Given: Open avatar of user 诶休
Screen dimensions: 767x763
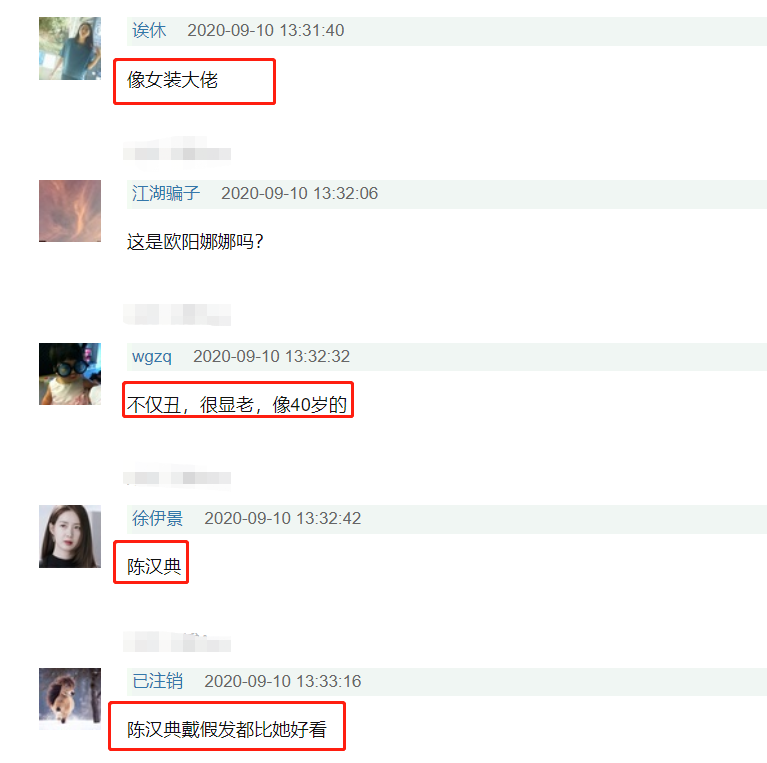Looking at the screenshot, I should (70, 48).
